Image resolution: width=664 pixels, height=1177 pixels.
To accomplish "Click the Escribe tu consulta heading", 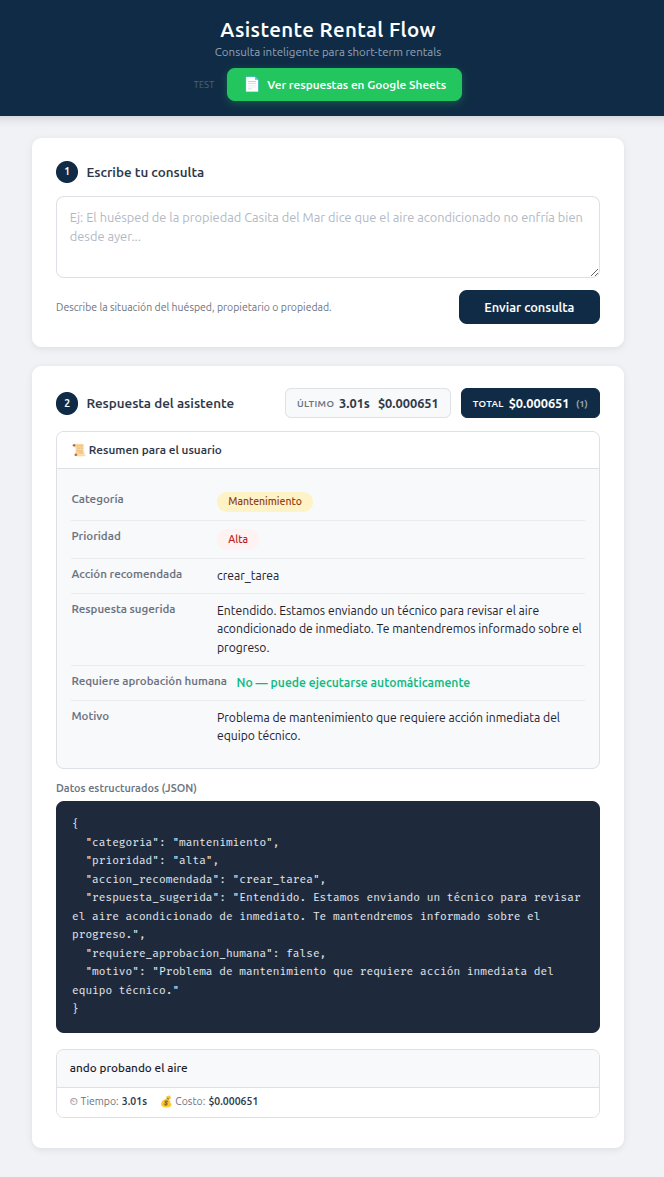I will pyautogui.click(x=145, y=172).
